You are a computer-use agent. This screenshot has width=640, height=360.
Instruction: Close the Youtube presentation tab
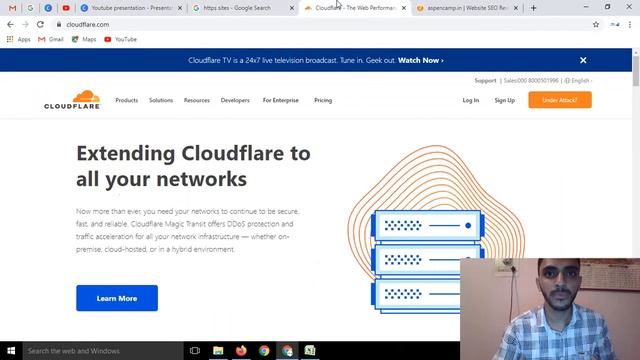(180, 8)
